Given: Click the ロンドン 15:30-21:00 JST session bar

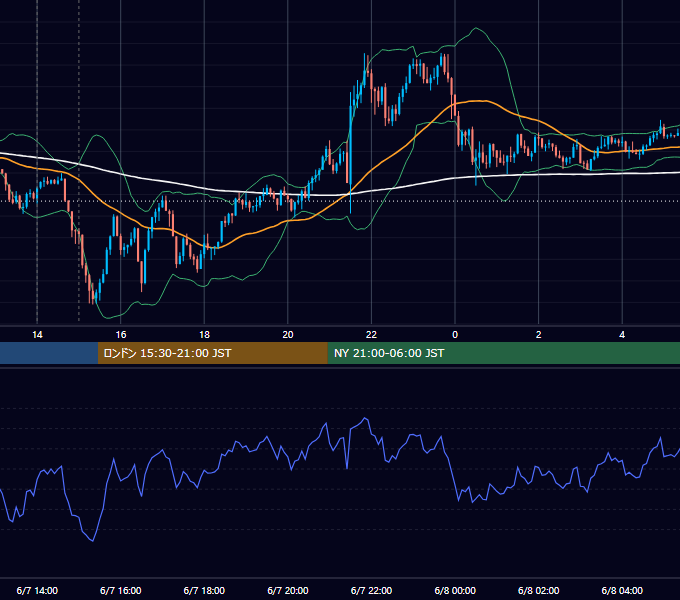Looking at the screenshot, I should tap(212, 353).
